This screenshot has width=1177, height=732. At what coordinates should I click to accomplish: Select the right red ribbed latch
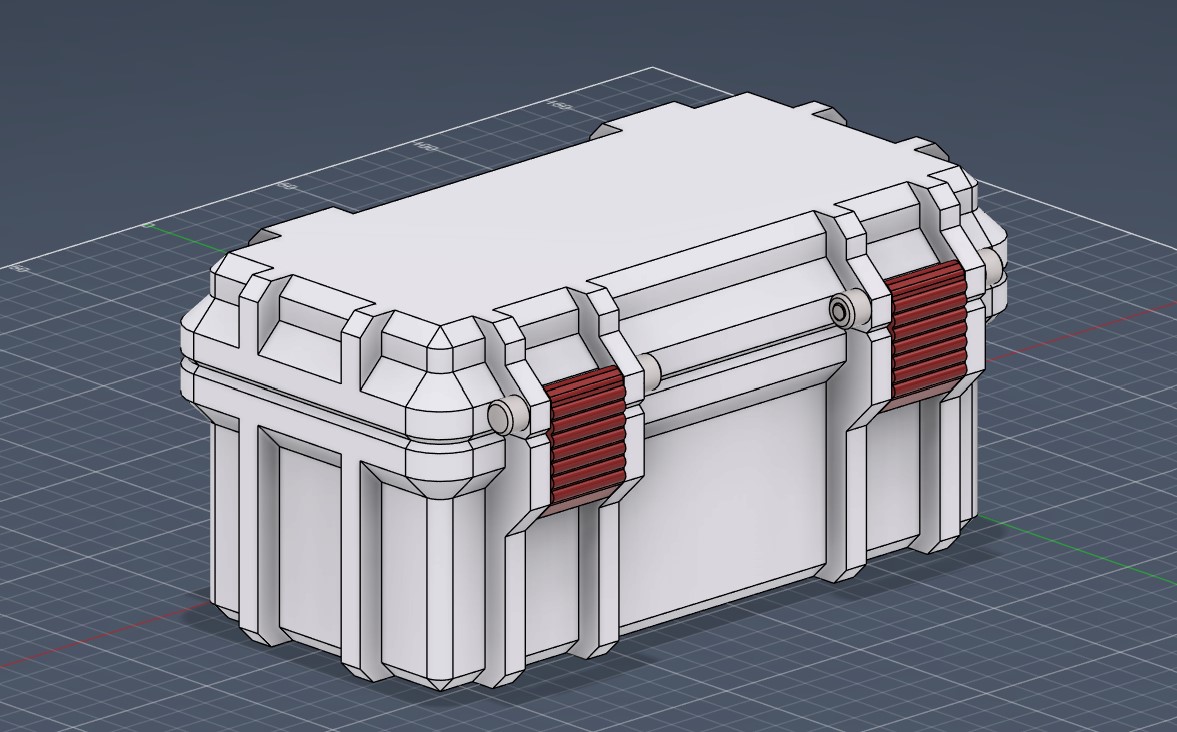[x=926, y=335]
